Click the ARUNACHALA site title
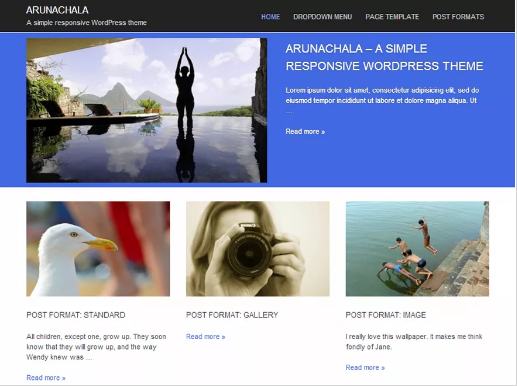Screen dimensions: 517x386 [x=57, y=10]
